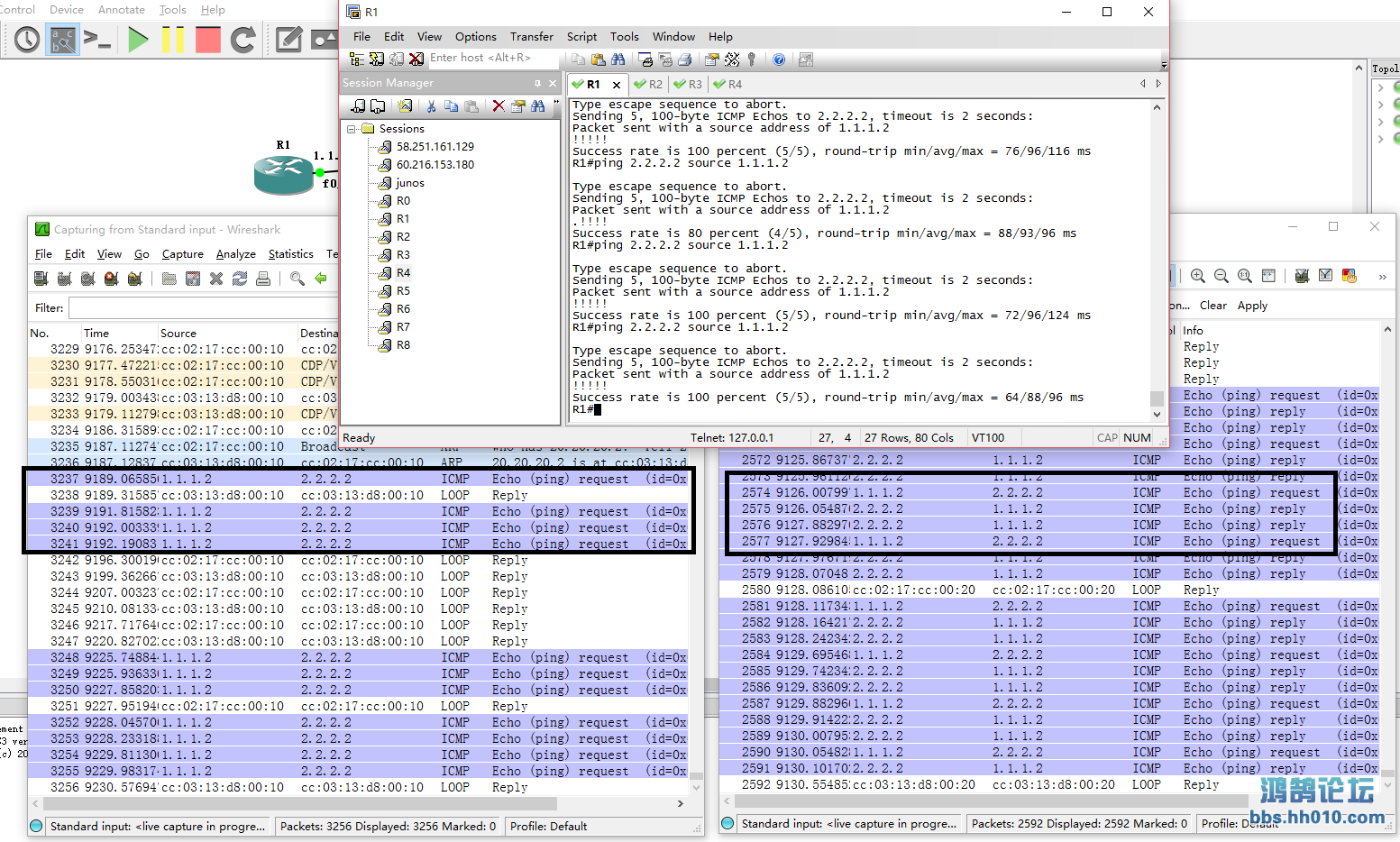Close the Session Manager panel

(x=554, y=83)
